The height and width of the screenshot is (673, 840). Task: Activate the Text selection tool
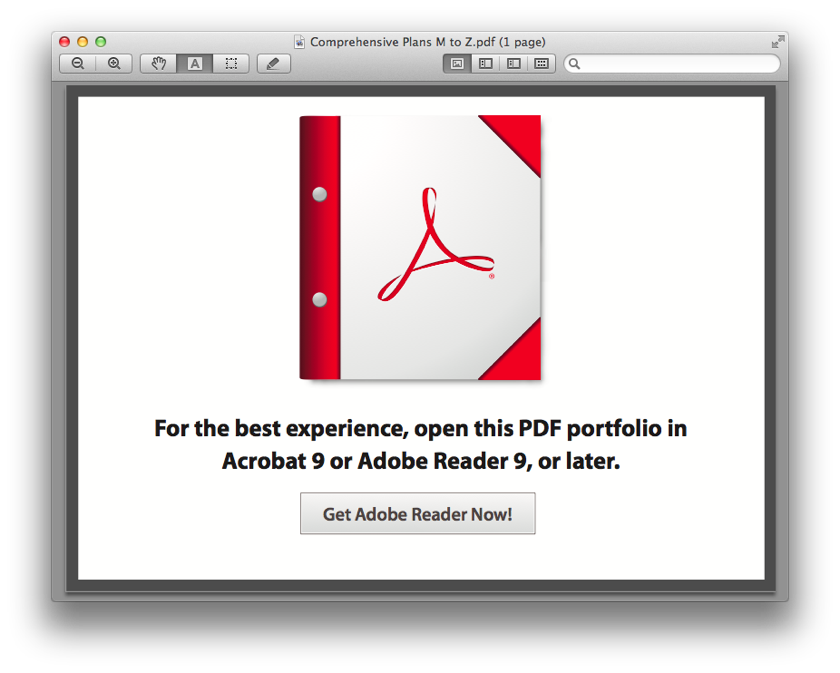(x=194, y=63)
